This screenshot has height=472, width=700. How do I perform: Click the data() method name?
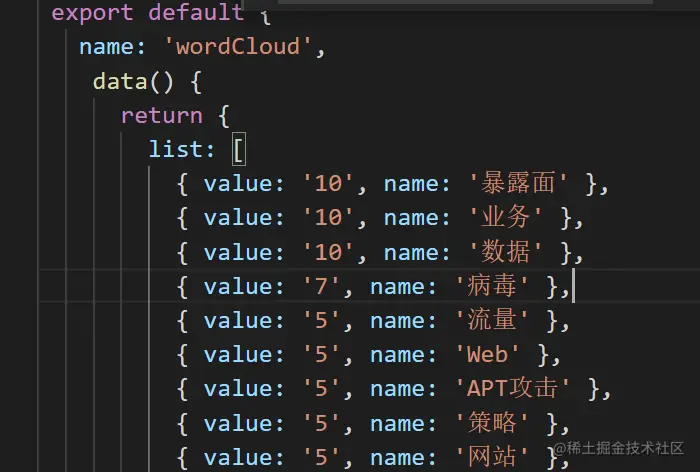coord(120,82)
